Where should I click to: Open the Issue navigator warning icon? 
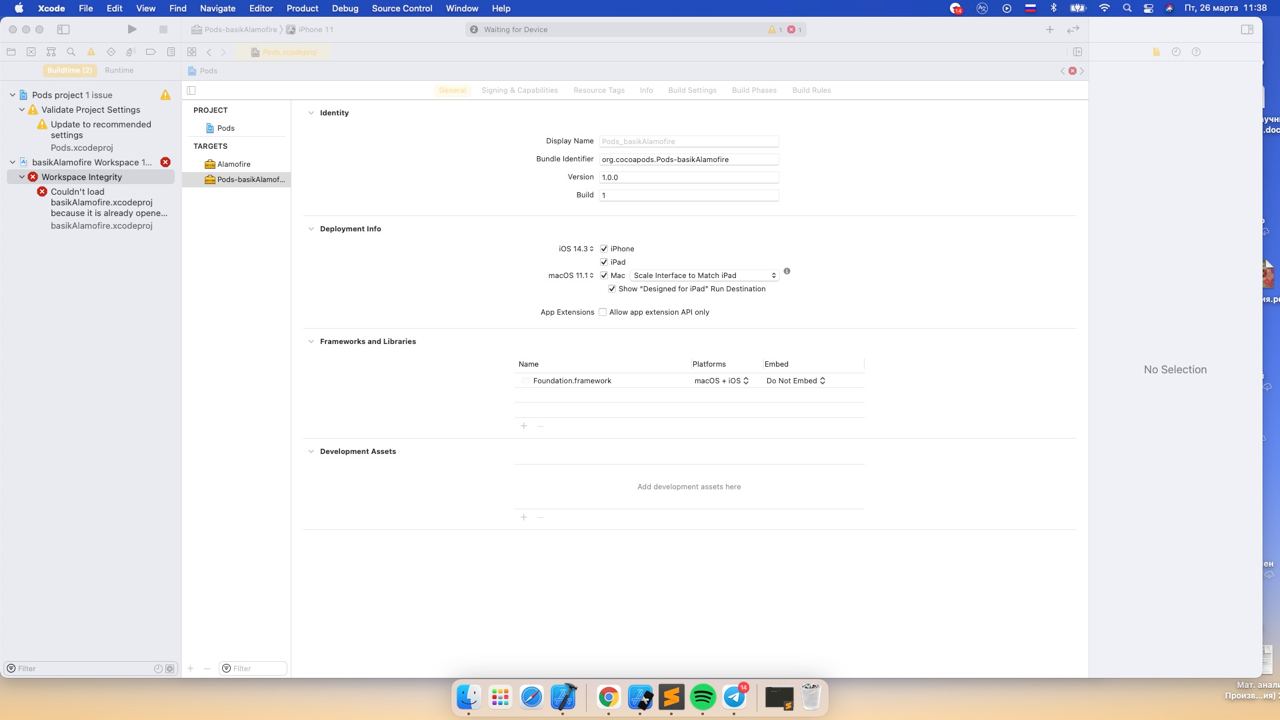[x=91, y=52]
